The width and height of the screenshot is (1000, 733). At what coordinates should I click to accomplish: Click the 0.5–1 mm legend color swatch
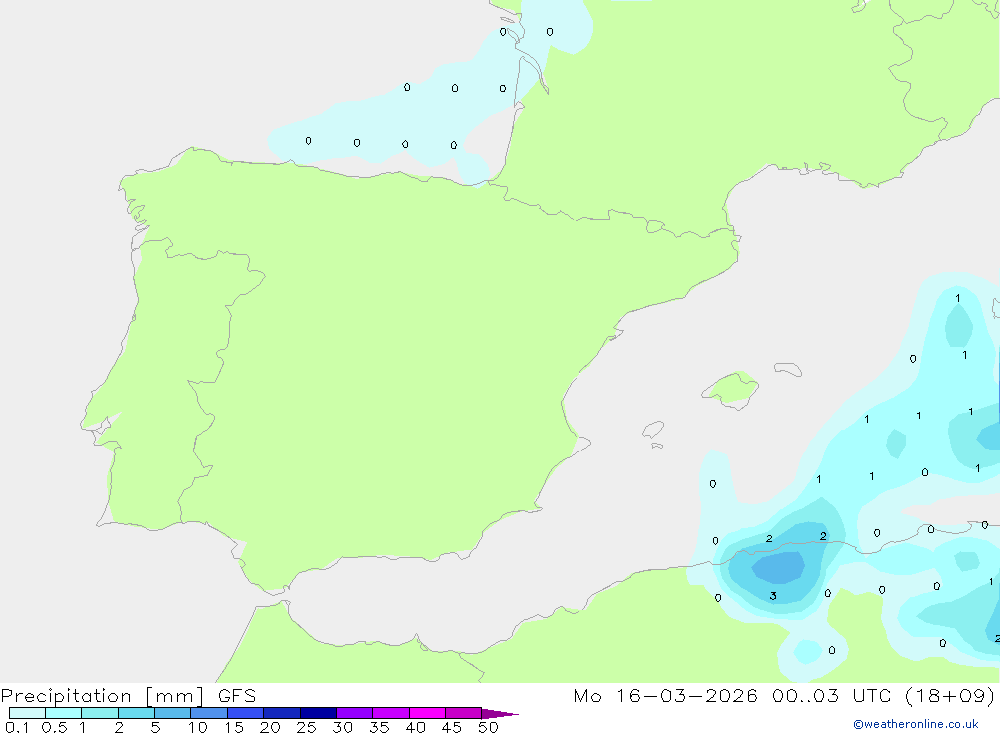pyautogui.click(x=64, y=713)
